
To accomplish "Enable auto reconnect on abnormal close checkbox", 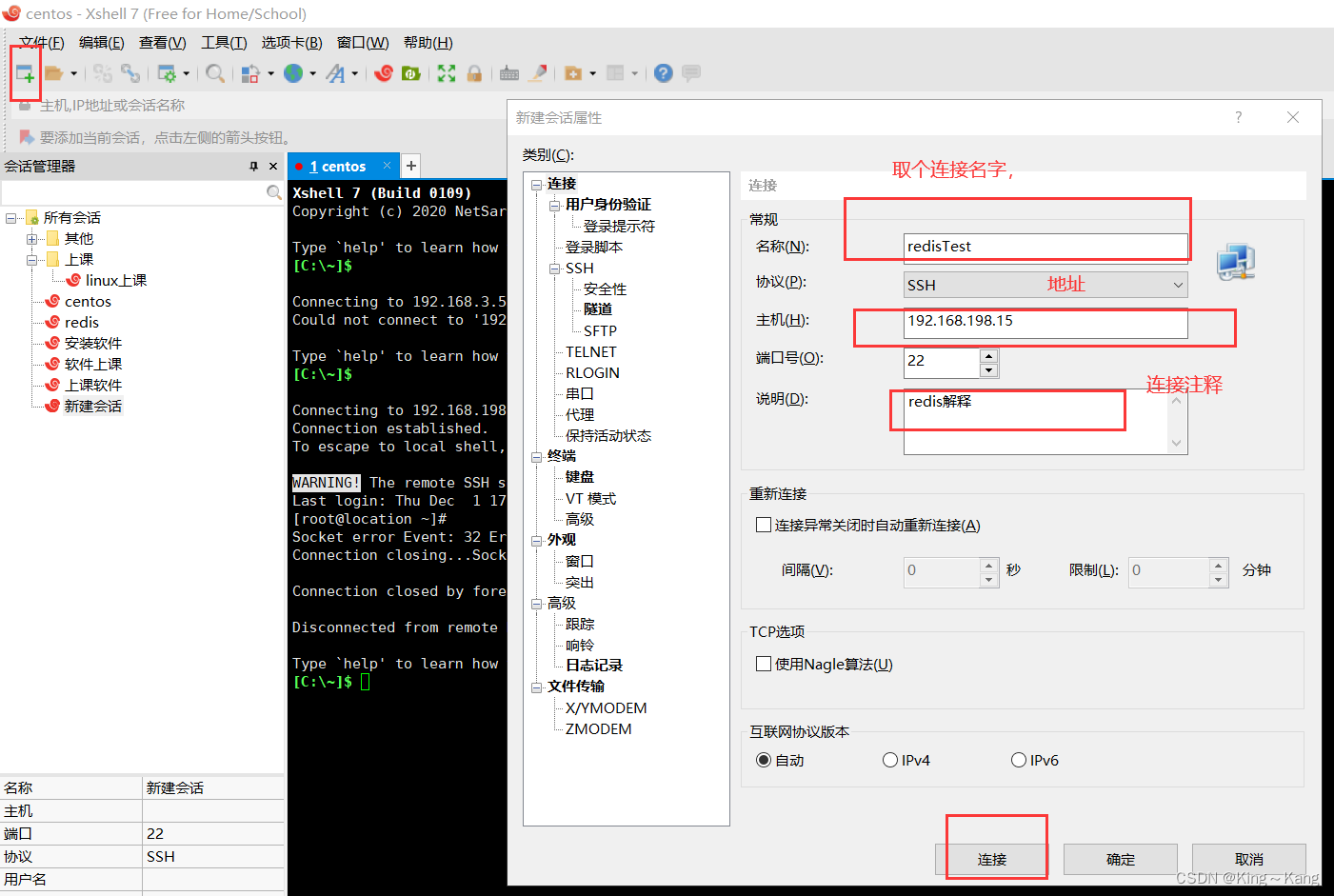I will point(764,525).
